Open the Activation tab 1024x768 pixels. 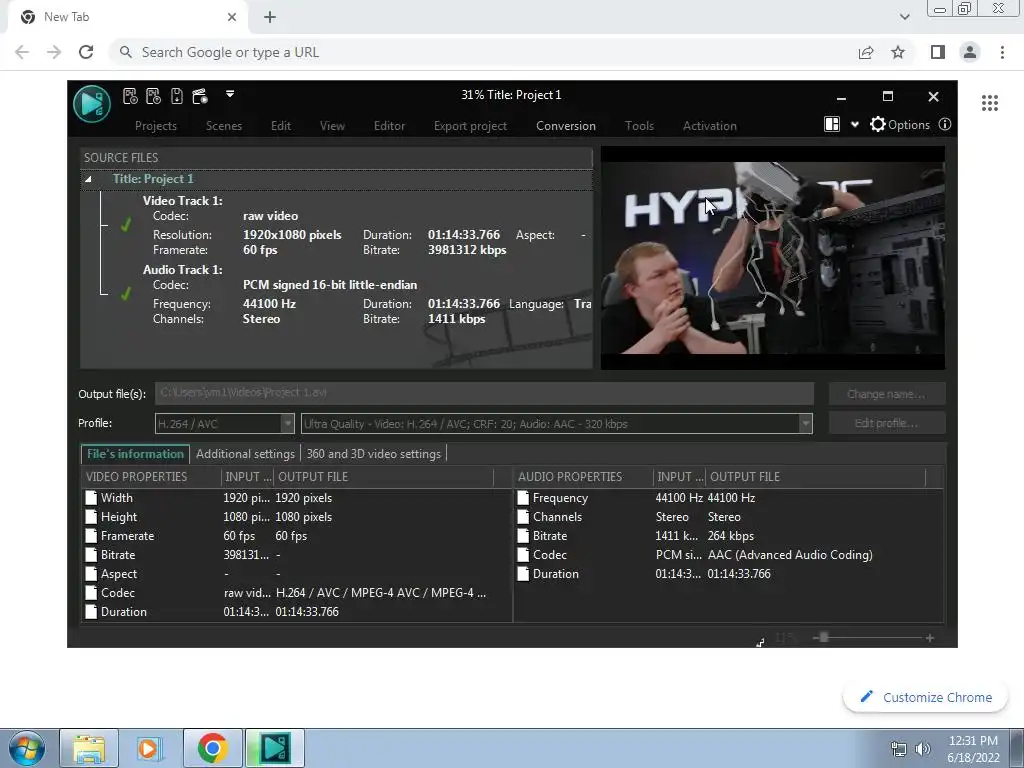(x=710, y=125)
